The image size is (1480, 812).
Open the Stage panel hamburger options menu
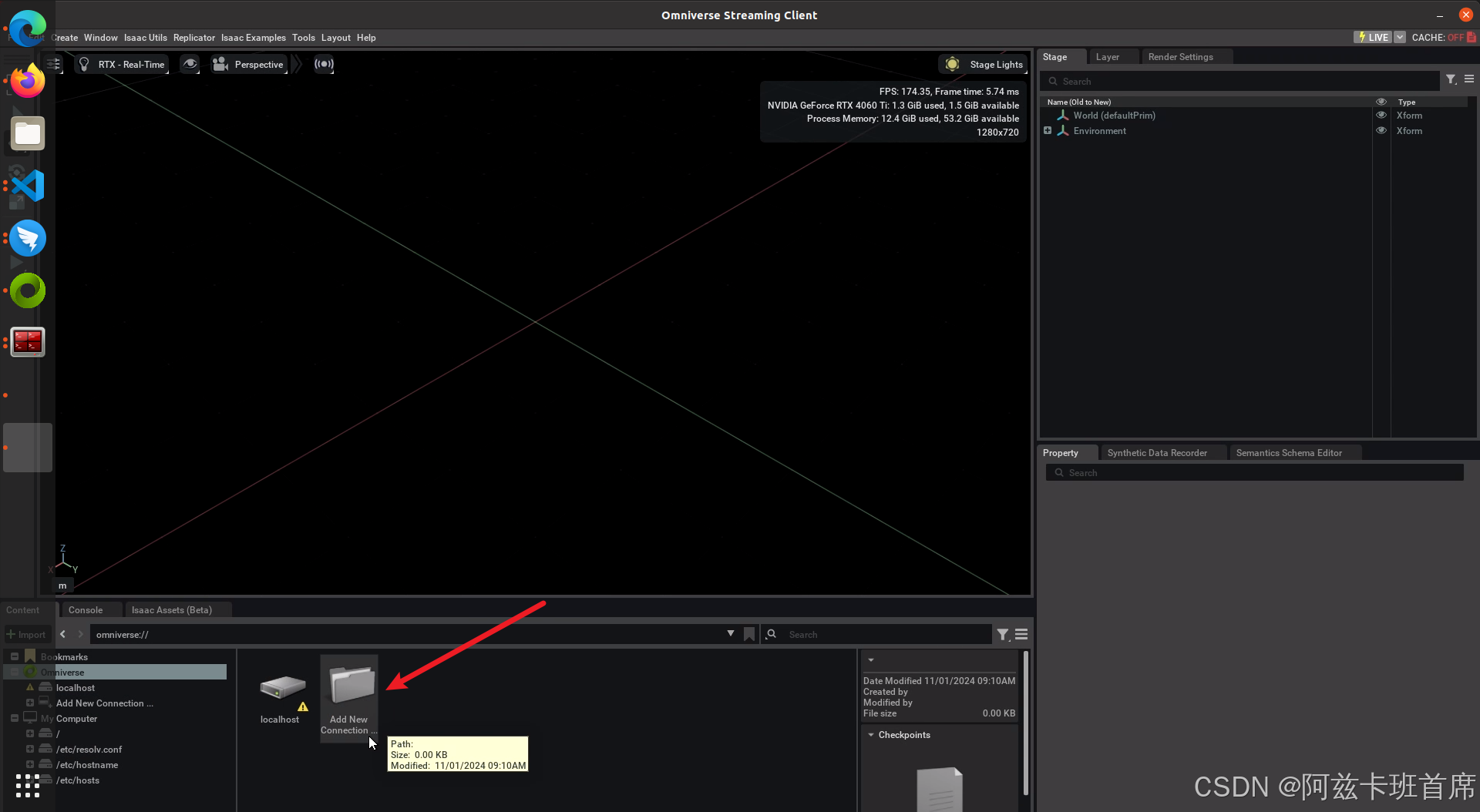pos(1469,79)
